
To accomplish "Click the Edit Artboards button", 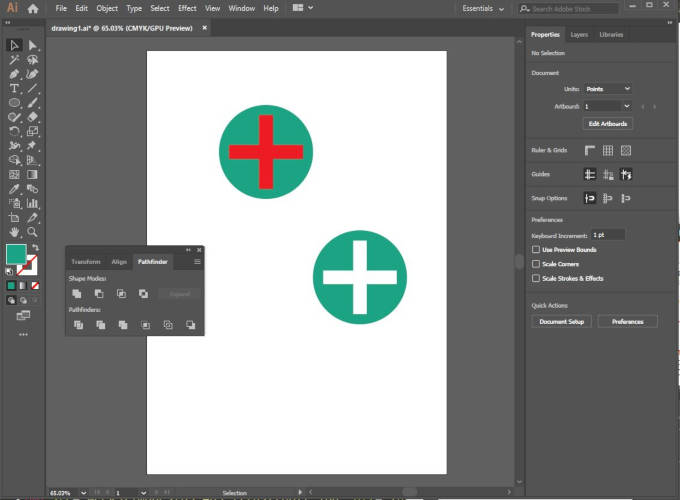I will point(608,124).
